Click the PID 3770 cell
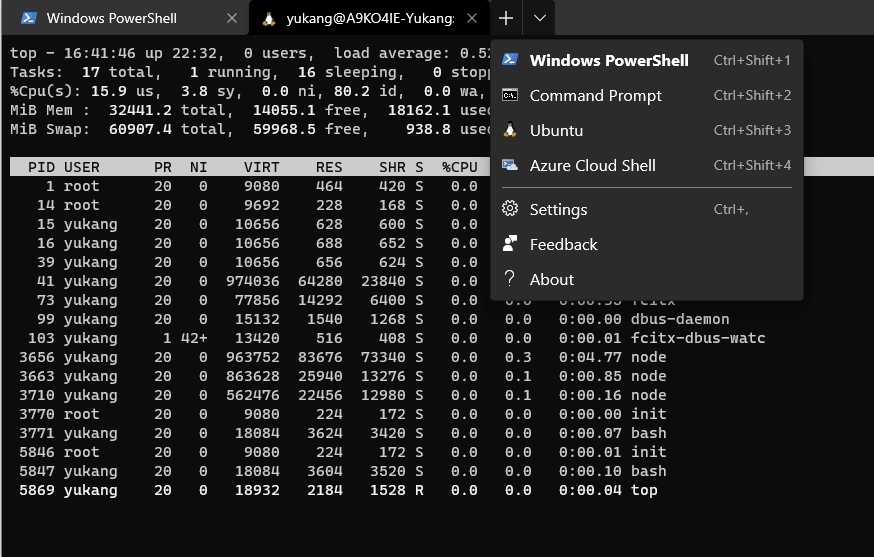The image size is (874, 557). 37,414
